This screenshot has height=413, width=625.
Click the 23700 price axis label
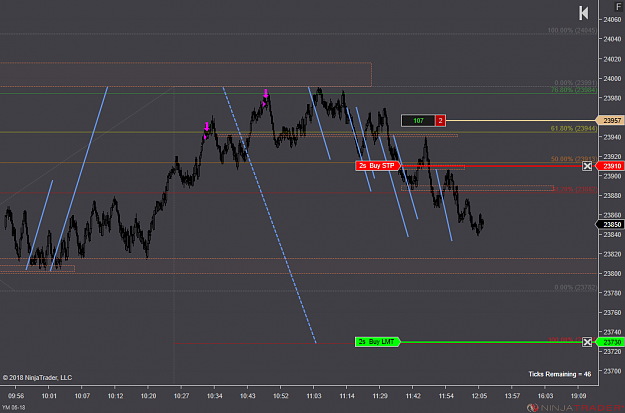pos(612,371)
